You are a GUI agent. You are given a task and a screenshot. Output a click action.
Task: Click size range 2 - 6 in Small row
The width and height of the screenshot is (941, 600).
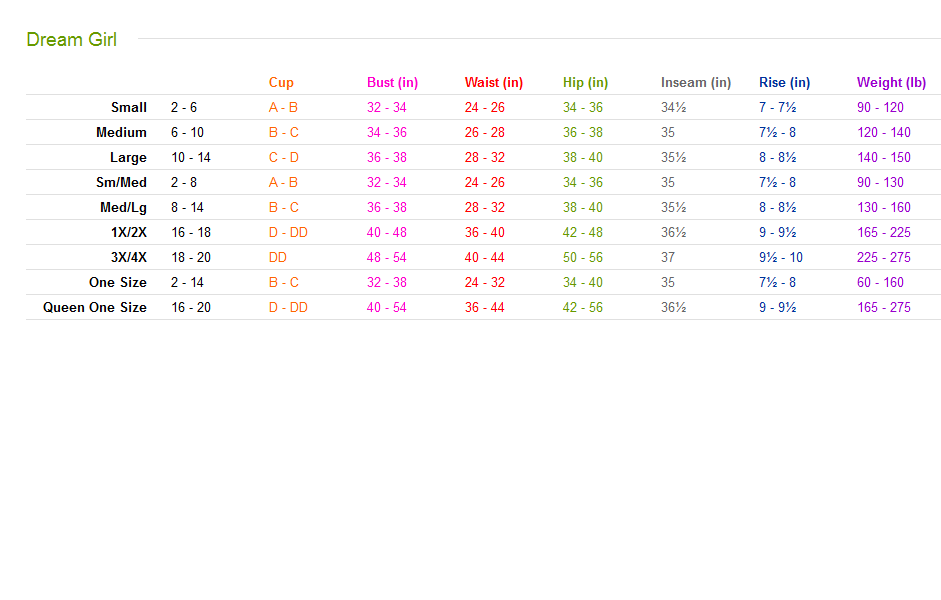point(184,107)
